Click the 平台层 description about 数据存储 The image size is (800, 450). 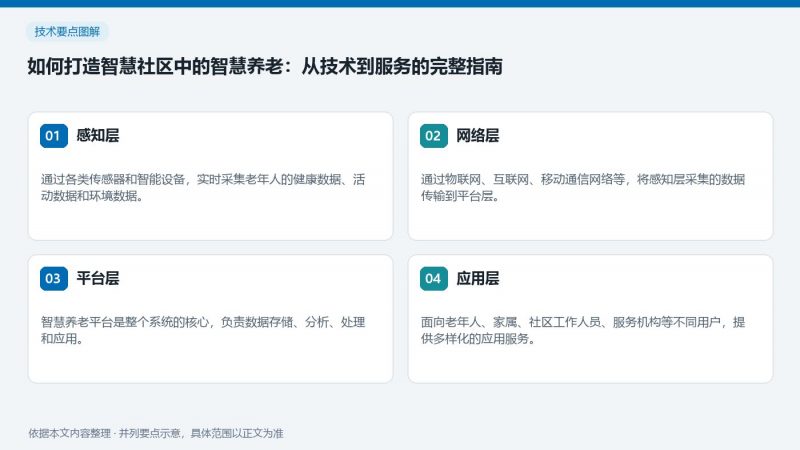click(x=203, y=331)
